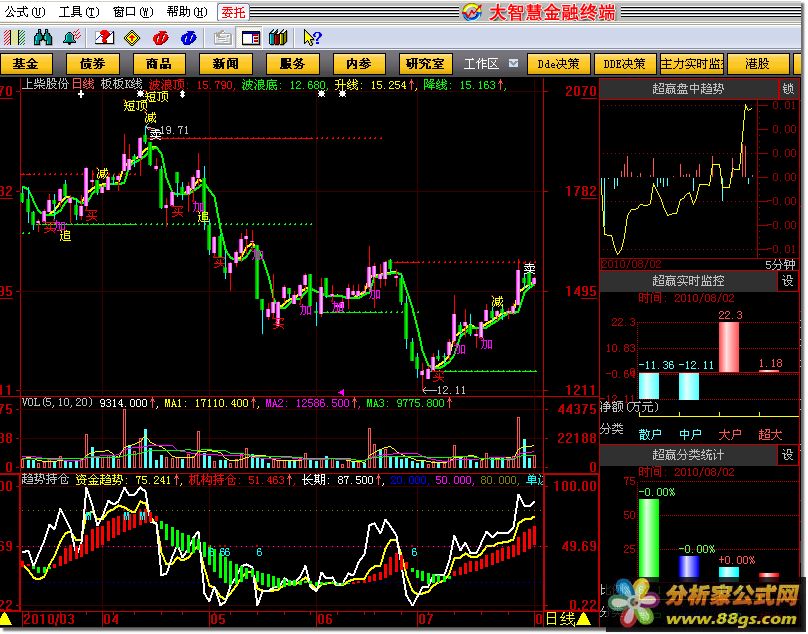Switch to the 债券 tab

pos(93,64)
